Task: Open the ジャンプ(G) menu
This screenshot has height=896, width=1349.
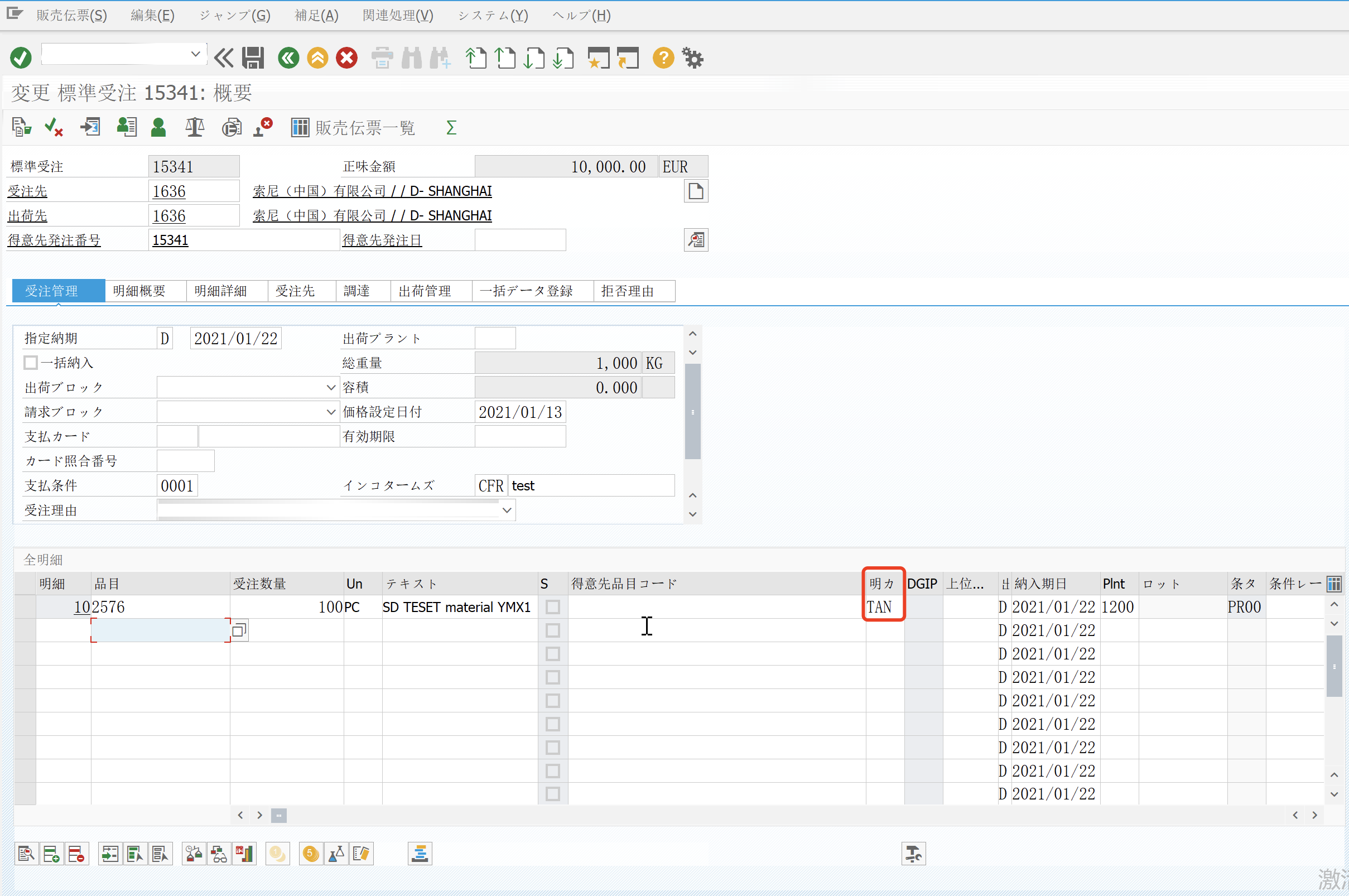Action: (235, 16)
